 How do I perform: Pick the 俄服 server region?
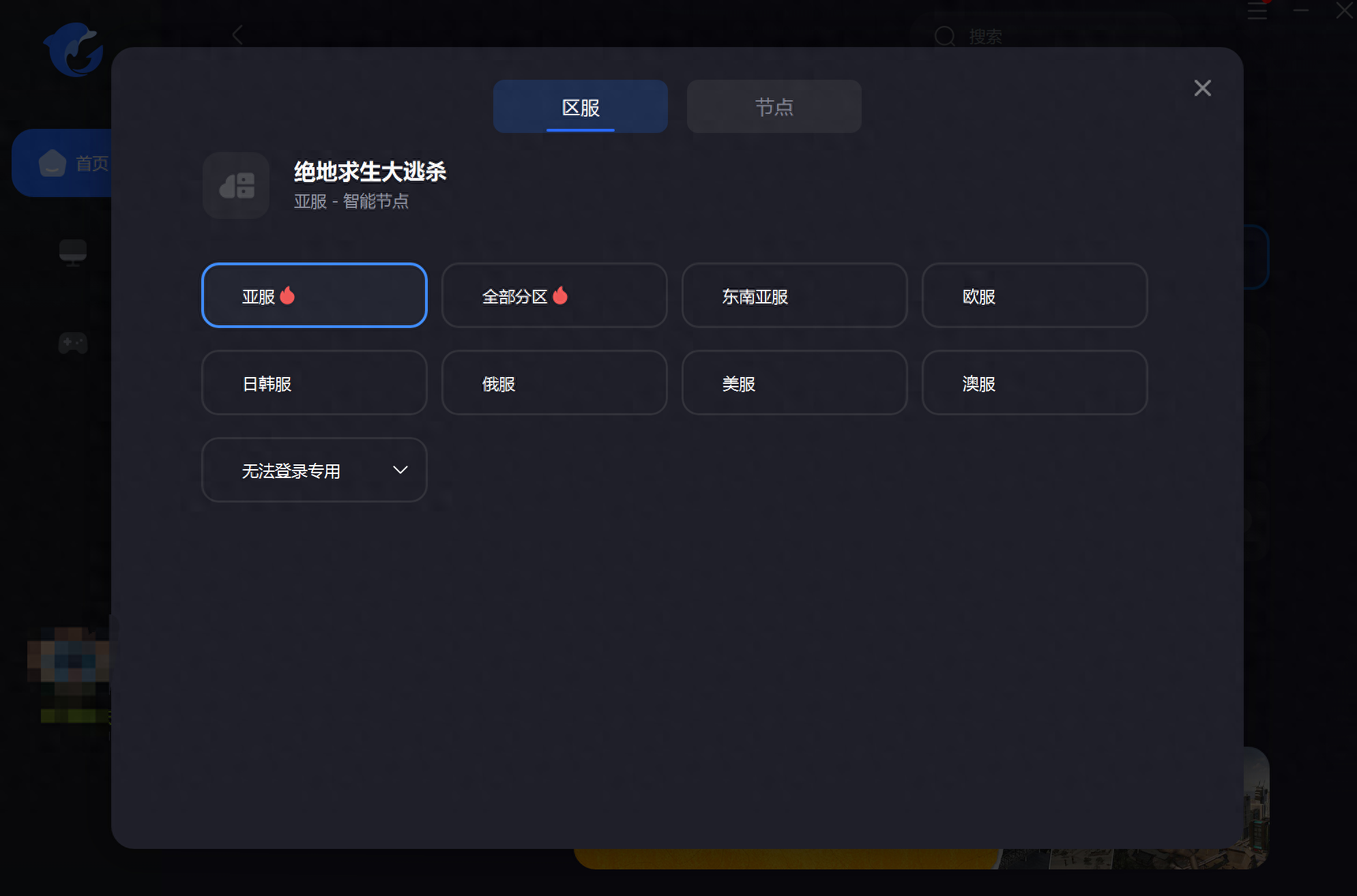point(555,383)
